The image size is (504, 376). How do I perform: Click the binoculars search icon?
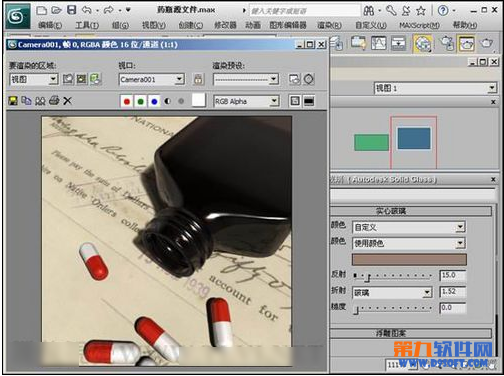(369, 11)
